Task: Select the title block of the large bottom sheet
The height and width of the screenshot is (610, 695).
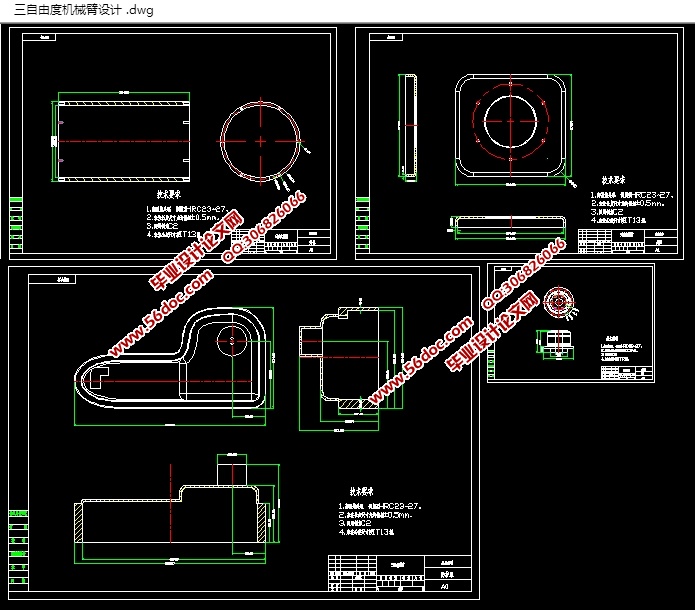Action: pyautogui.click(x=400, y=573)
